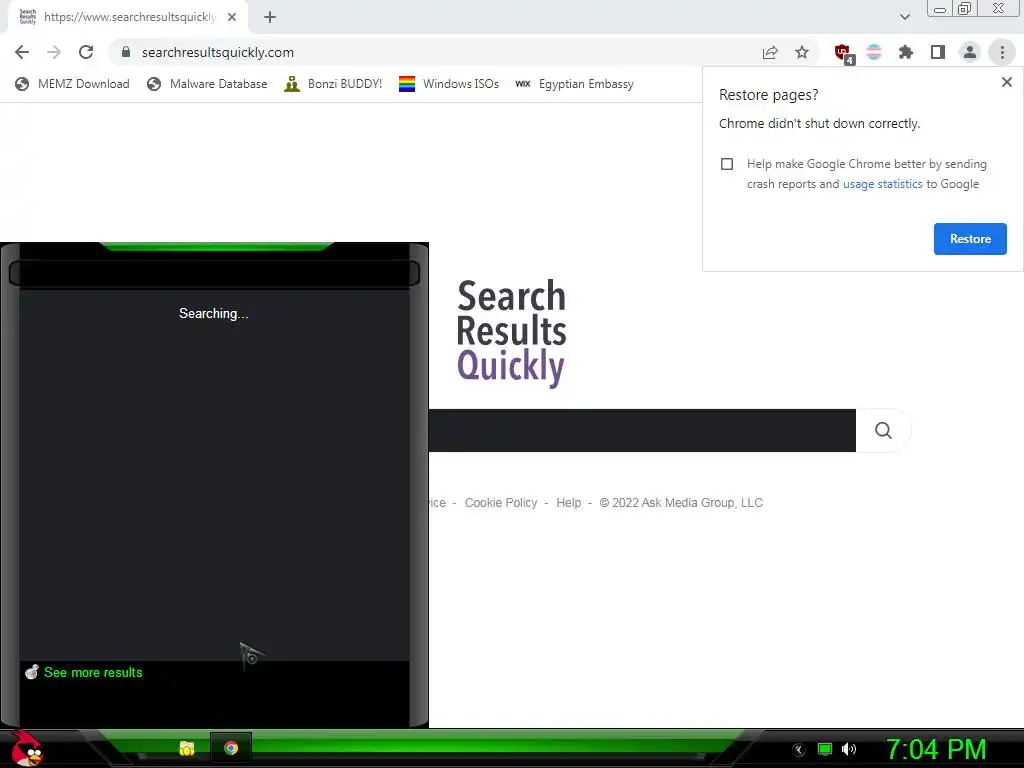Open the file explorer taskbar icon
The height and width of the screenshot is (768, 1024).
pyautogui.click(x=187, y=748)
